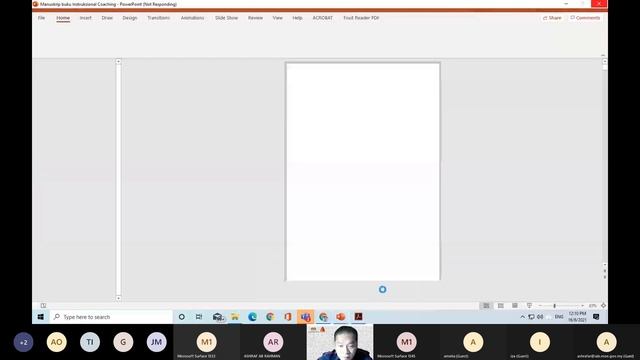Click the ENG language indicator
The width and height of the screenshot is (640, 360).
point(559,317)
